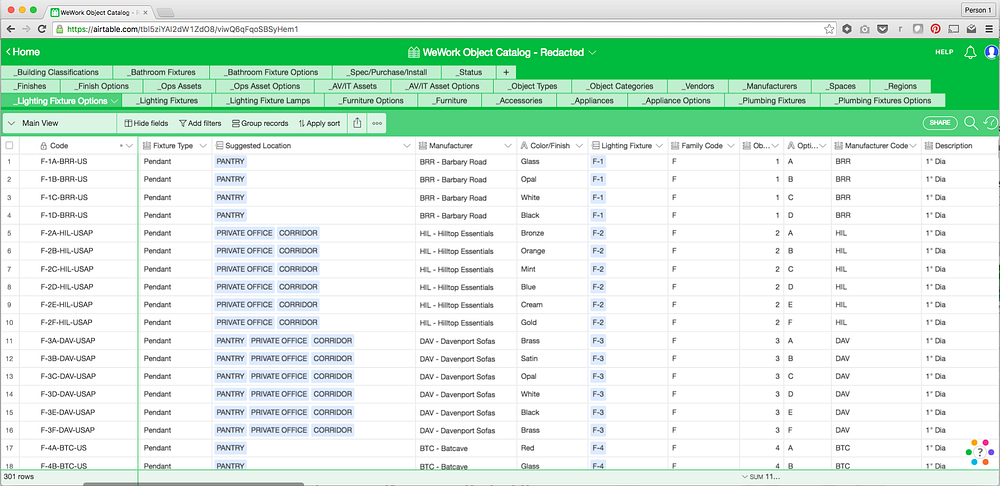Click the browser reload icon
The height and width of the screenshot is (486, 1000).
pyautogui.click(x=41, y=29)
